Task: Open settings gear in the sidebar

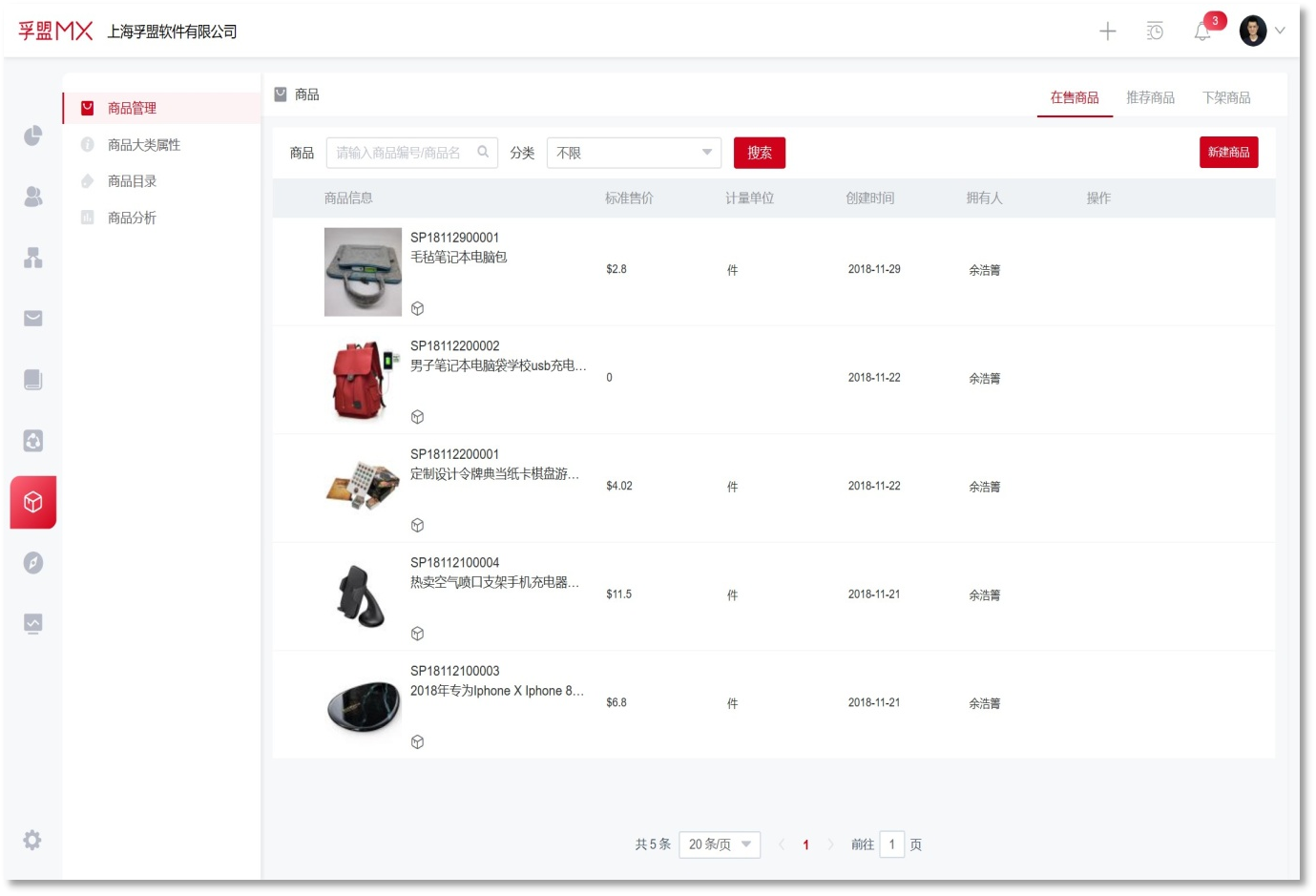Action: [x=32, y=840]
